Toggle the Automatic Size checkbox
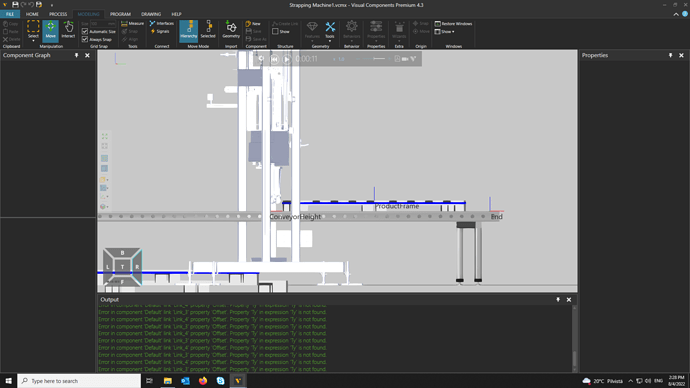 (85, 32)
